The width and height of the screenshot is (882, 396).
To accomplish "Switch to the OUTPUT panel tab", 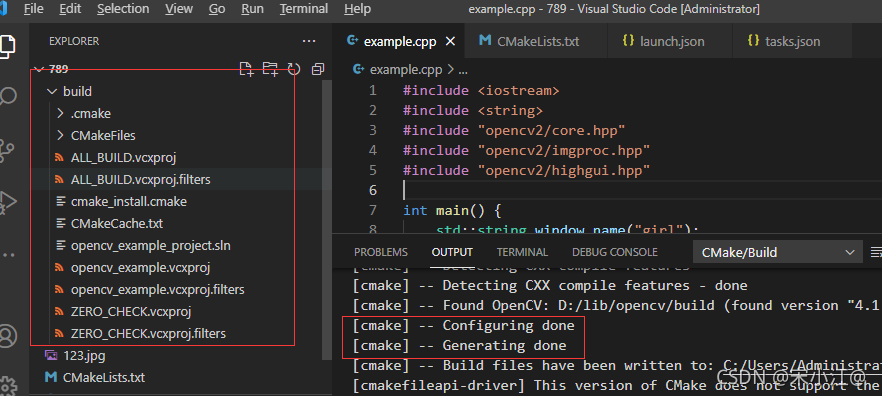I will 452,253.
